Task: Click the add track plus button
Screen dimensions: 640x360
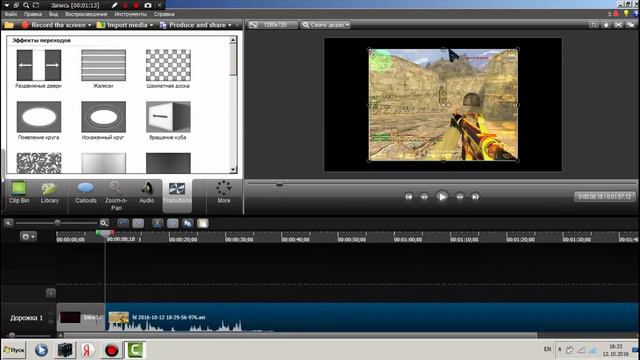Action: pyautogui.click(x=51, y=293)
